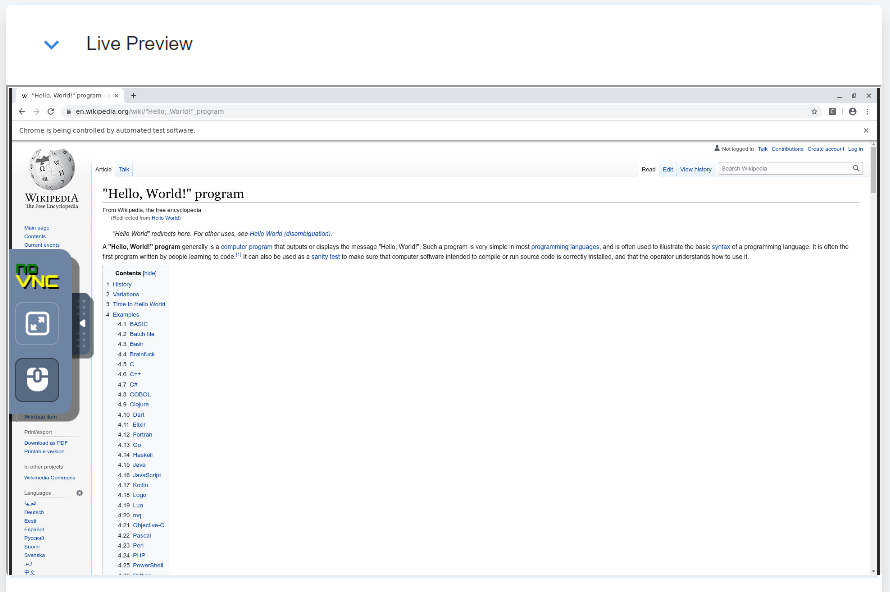Image resolution: width=890 pixels, height=592 pixels.
Task: Open the Current events sidebar link
Action: point(41,245)
